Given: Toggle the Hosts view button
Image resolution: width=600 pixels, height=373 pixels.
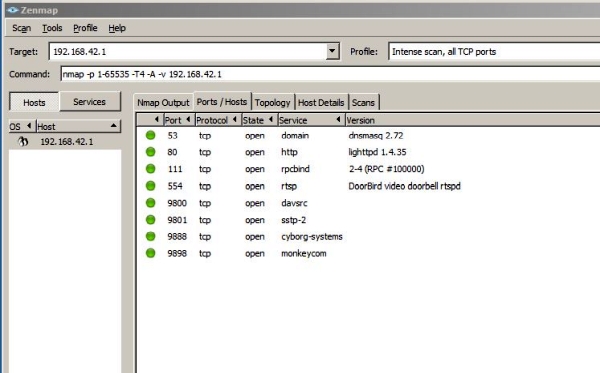Looking at the screenshot, I should point(34,102).
